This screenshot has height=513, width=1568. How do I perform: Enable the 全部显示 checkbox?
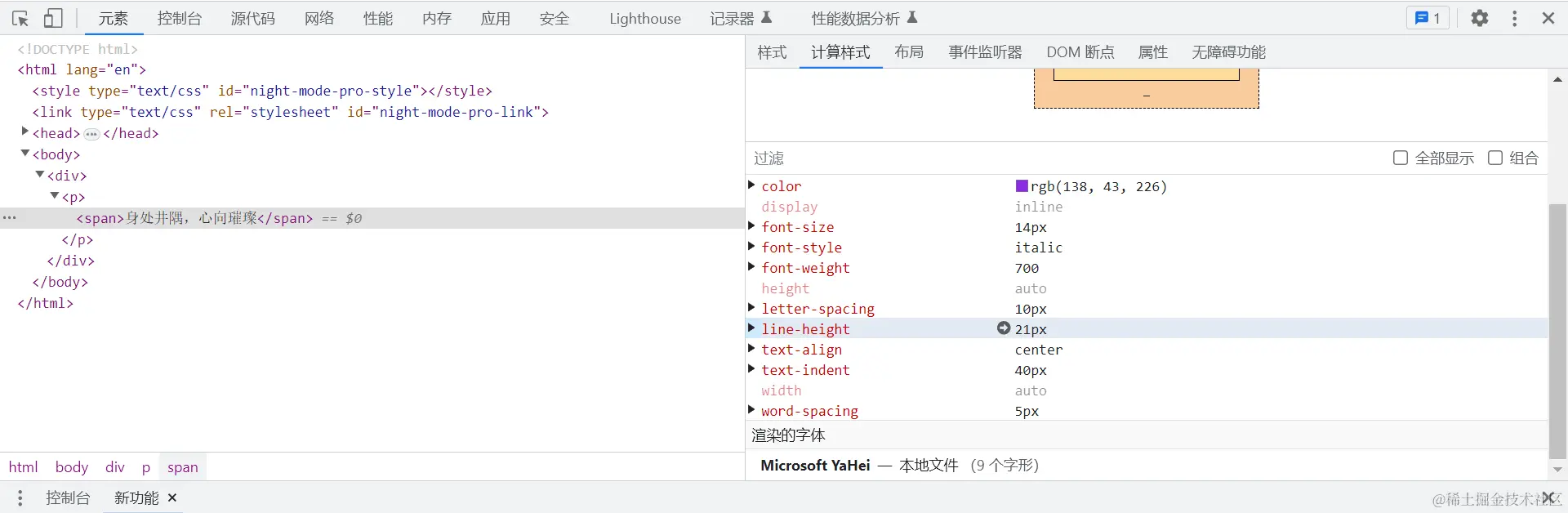(1401, 158)
